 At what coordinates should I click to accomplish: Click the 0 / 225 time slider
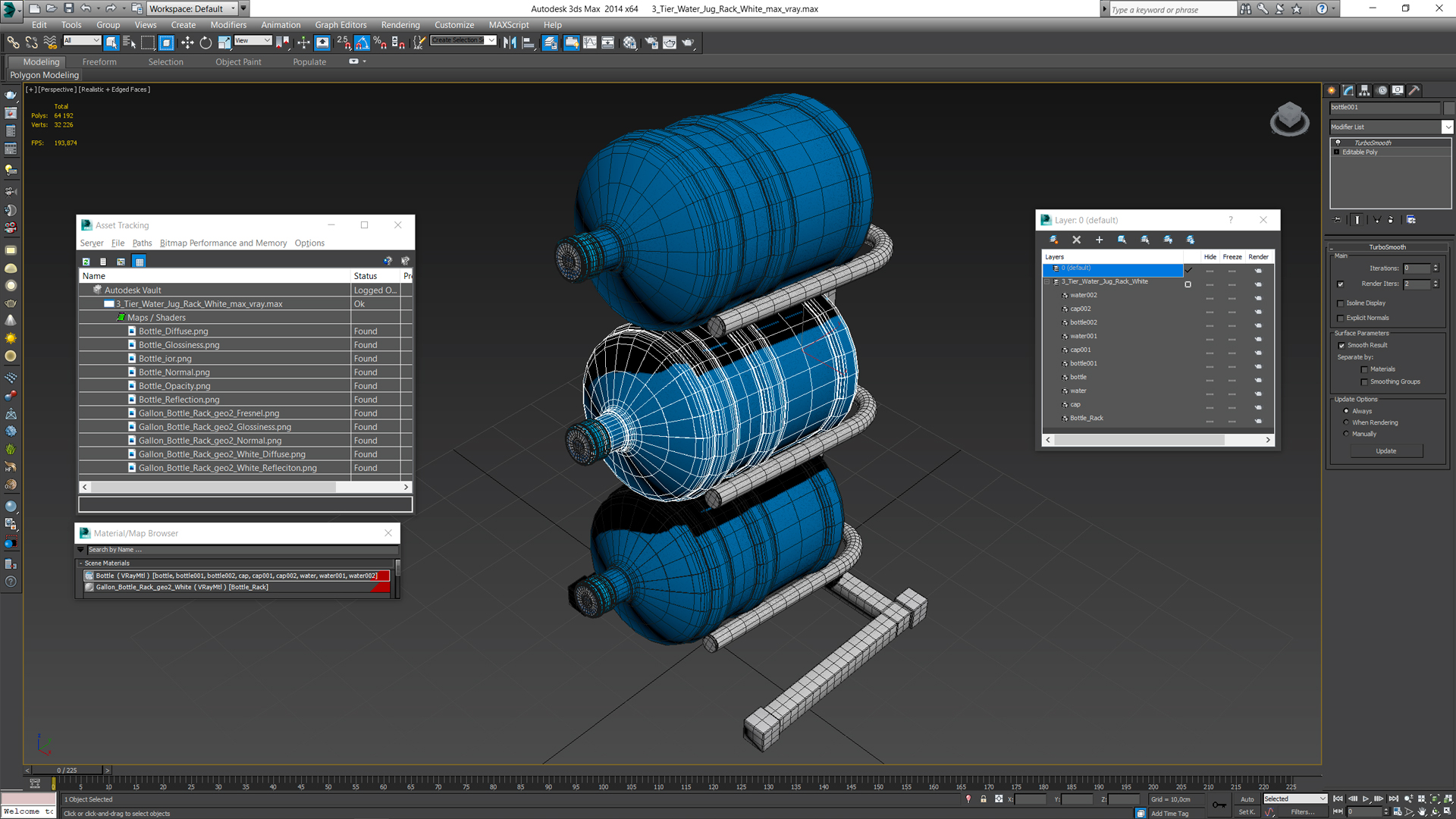pos(67,770)
